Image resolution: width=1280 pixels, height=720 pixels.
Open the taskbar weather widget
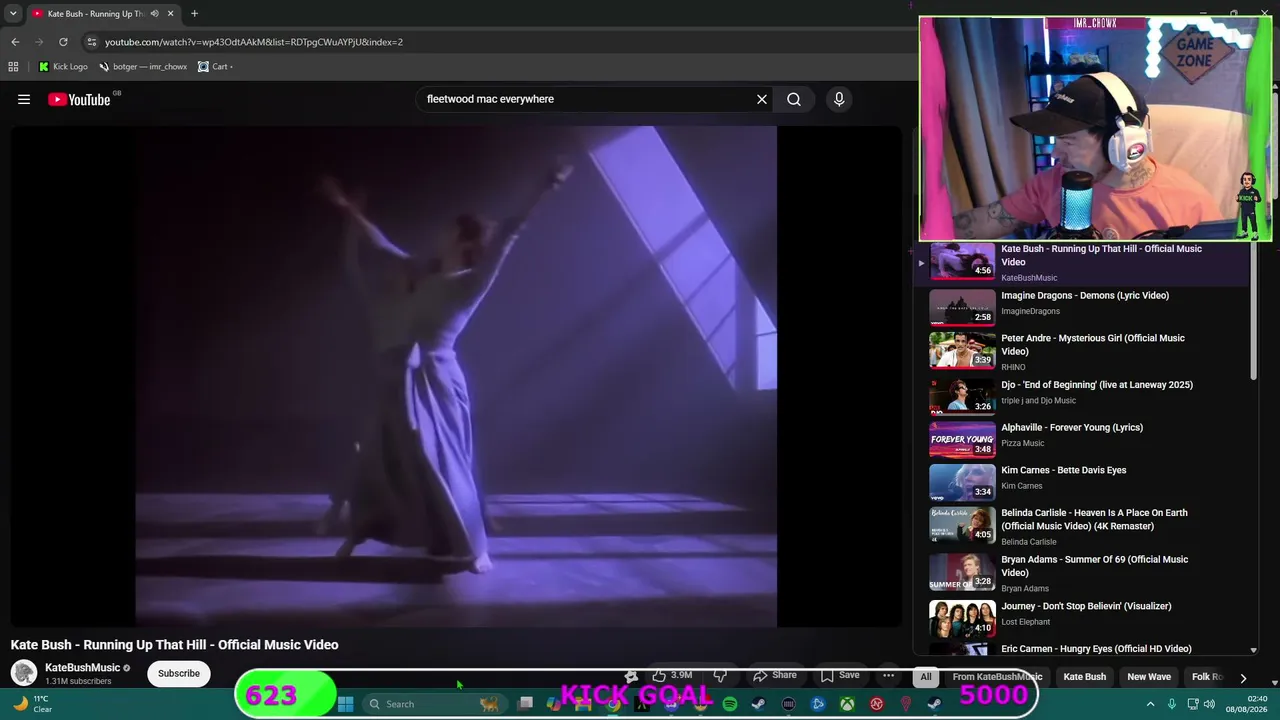[x=32, y=704]
